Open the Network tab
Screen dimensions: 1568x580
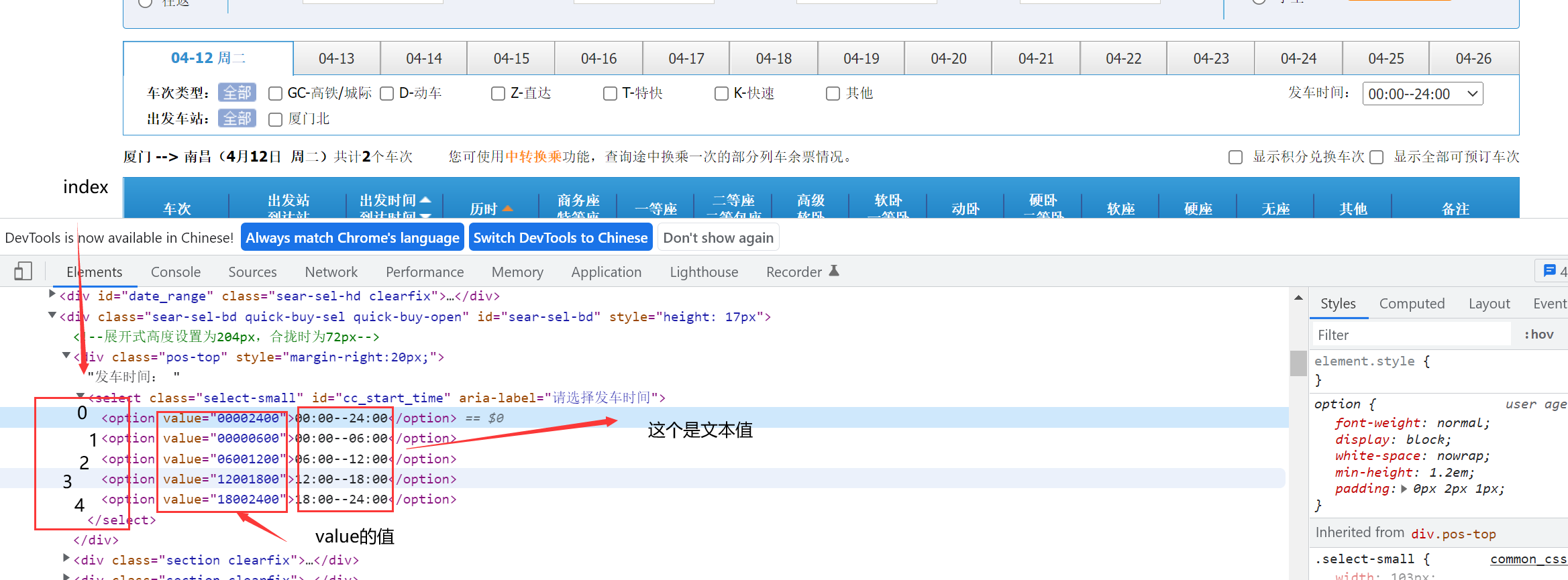(x=331, y=272)
